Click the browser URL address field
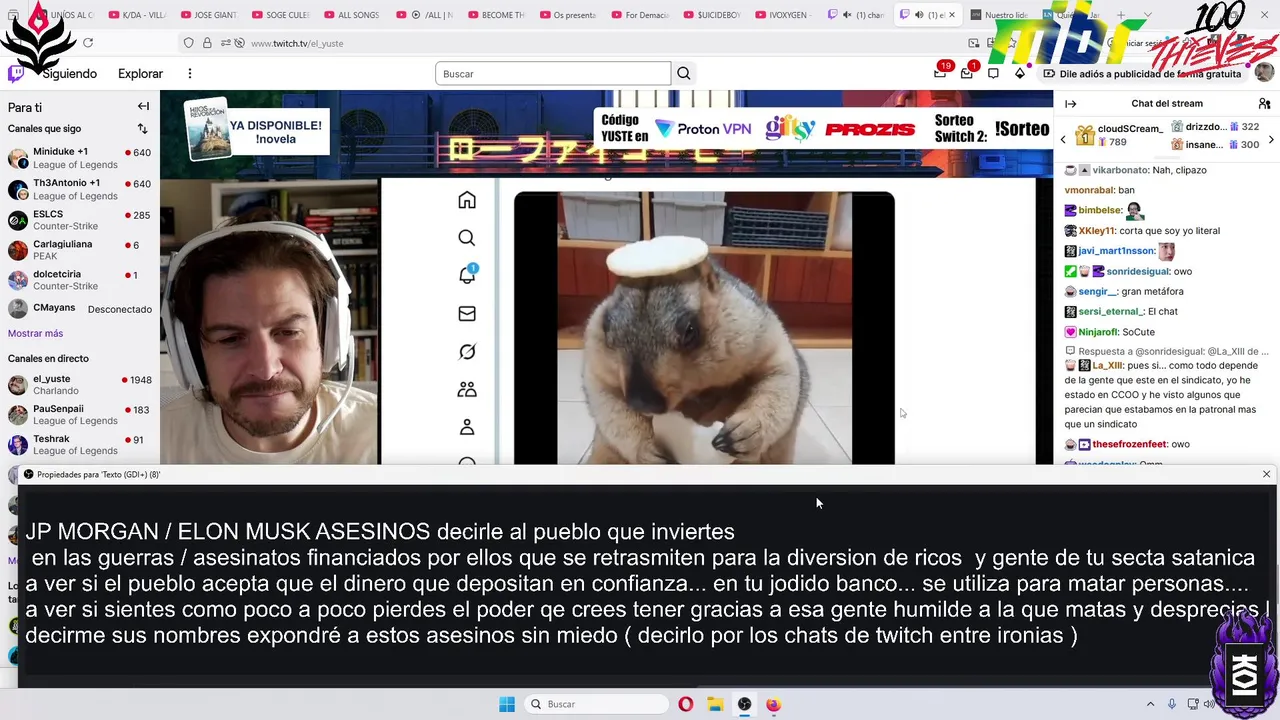1280x720 pixels. point(600,43)
